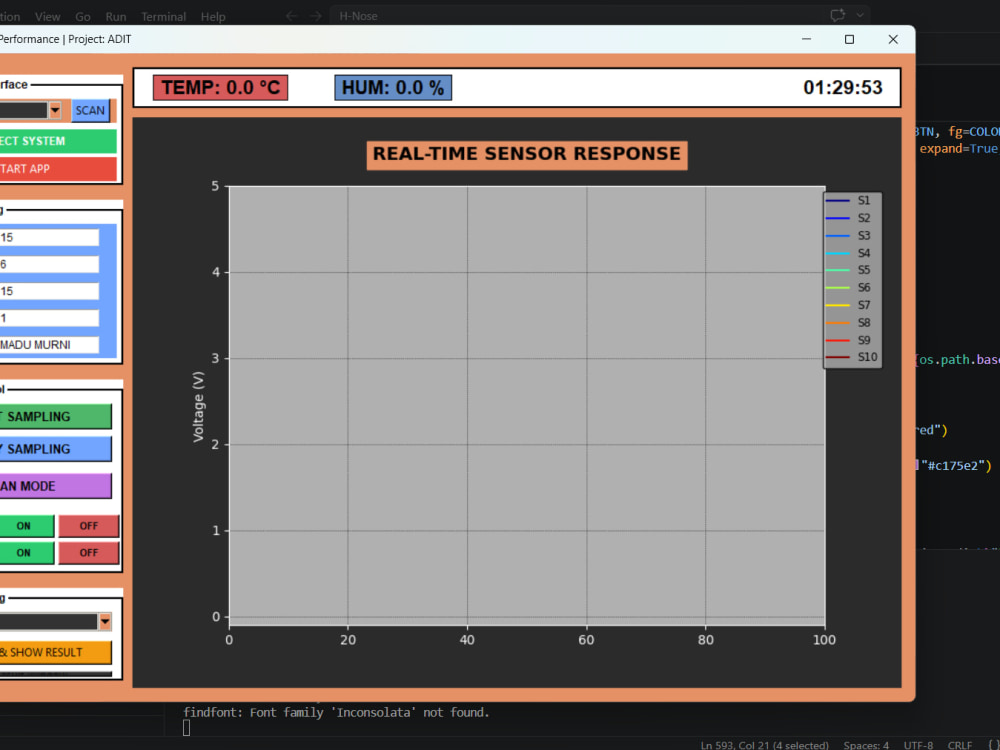Open the Run menu in VS Code

tap(115, 17)
